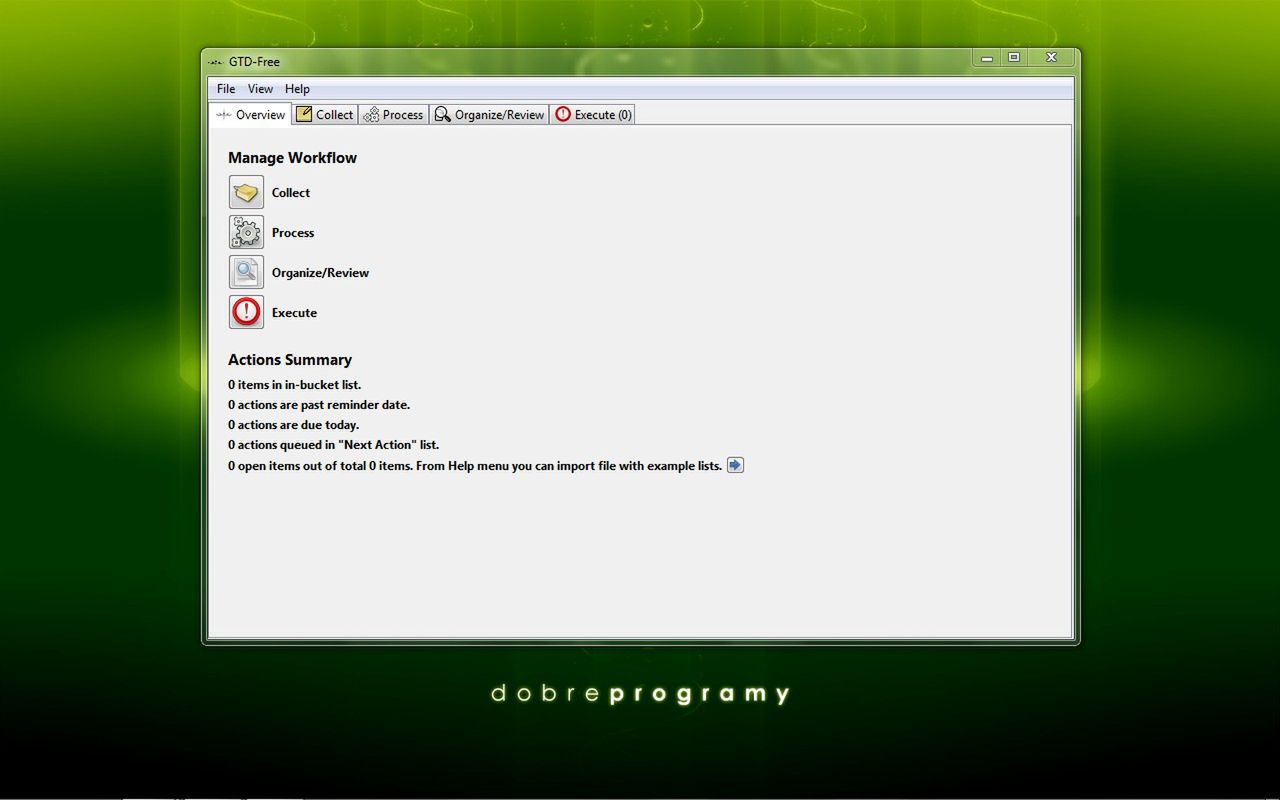This screenshot has height=800, width=1280.
Task: Switch to the Organize/Review tab
Action: (x=489, y=115)
